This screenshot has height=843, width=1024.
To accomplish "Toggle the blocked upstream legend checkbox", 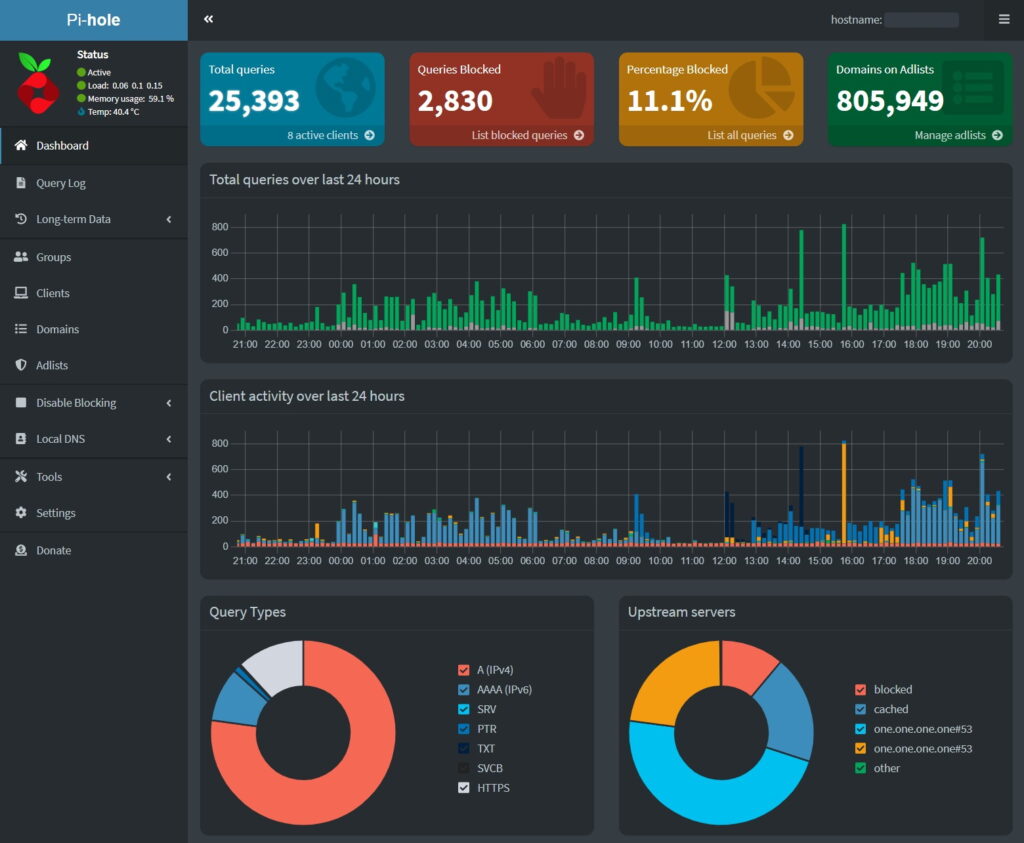I will tap(860, 690).
